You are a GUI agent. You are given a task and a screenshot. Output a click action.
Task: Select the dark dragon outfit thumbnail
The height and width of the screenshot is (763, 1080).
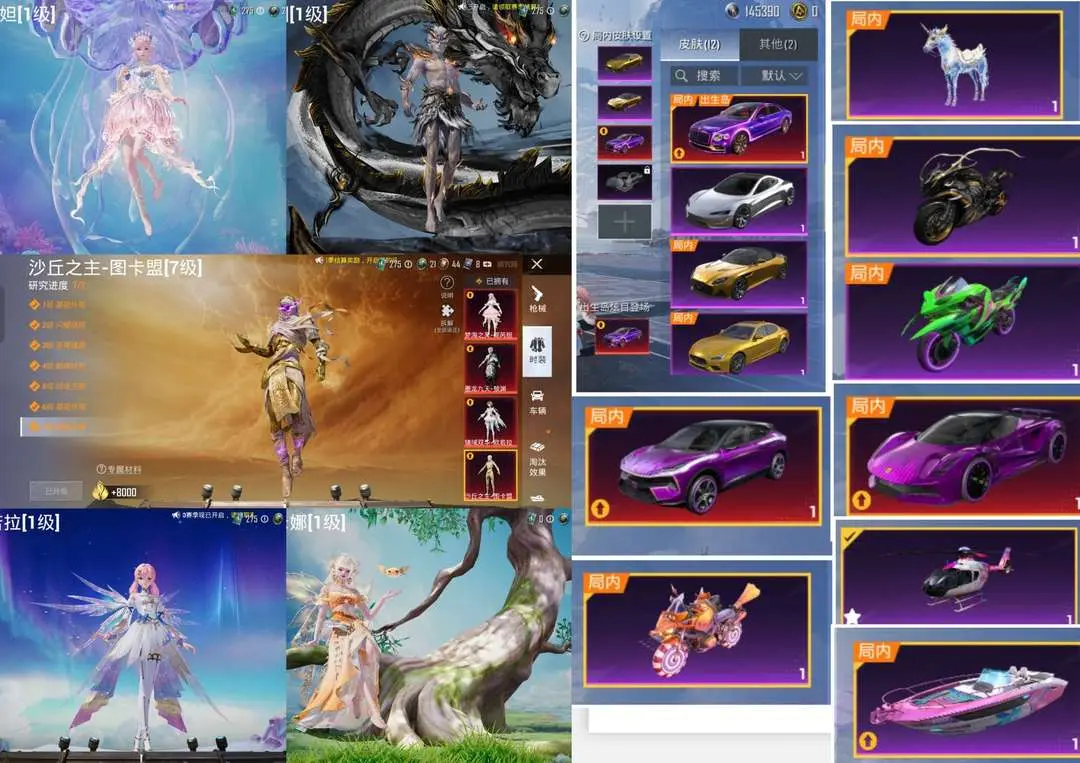tap(490, 368)
